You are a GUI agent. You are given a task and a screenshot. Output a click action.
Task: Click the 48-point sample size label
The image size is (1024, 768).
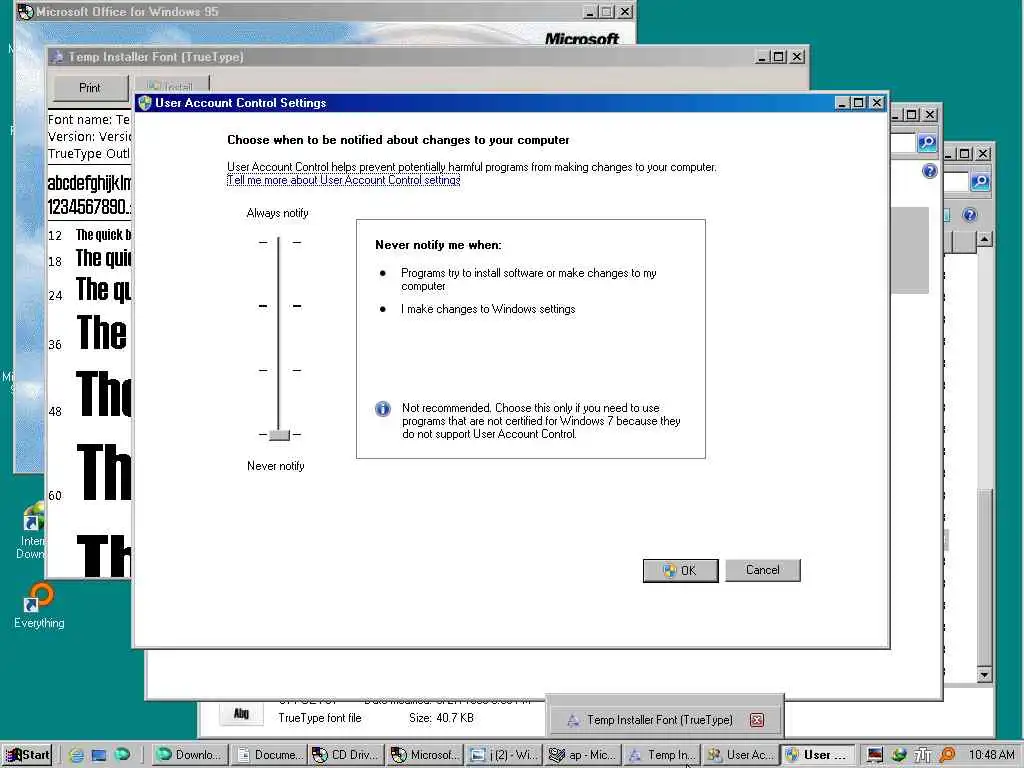pos(56,411)
